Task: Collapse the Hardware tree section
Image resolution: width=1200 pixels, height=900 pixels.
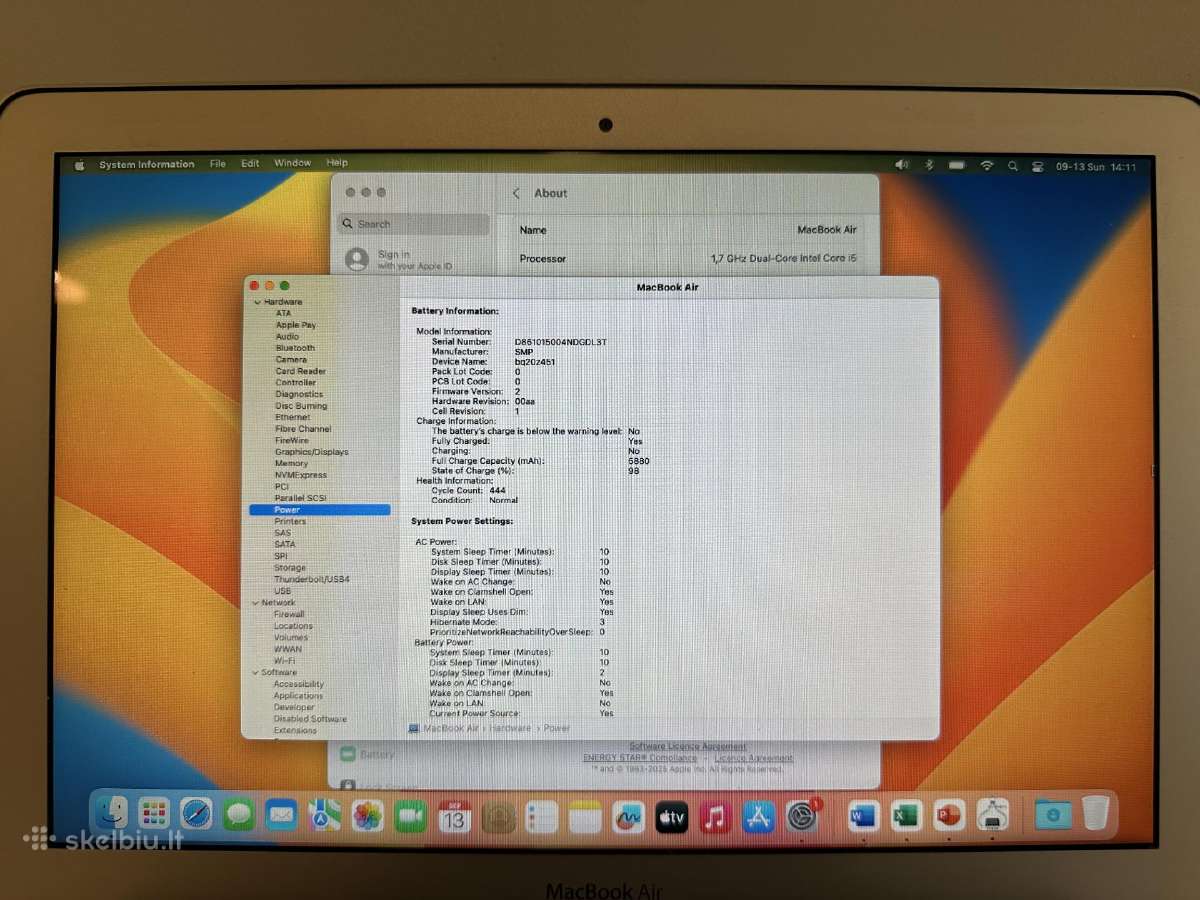Action: pyautogui.click(x=257, y=302)
